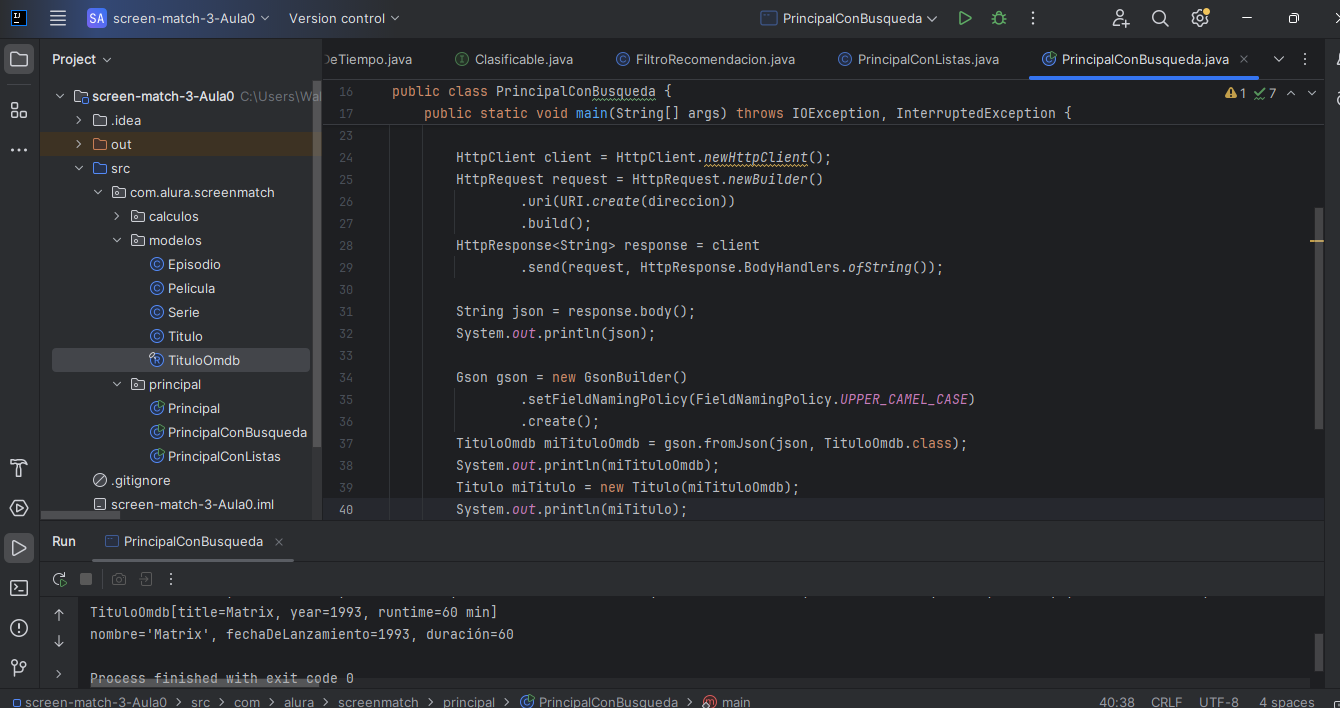
Task: Open warnings indicator showing 1 and 7
Action: tap(1250, 93)
